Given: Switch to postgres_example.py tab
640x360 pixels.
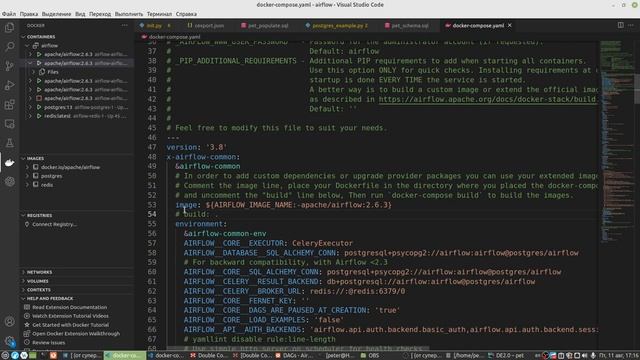Looking at the screenshot, I should [x=336, y=25].
